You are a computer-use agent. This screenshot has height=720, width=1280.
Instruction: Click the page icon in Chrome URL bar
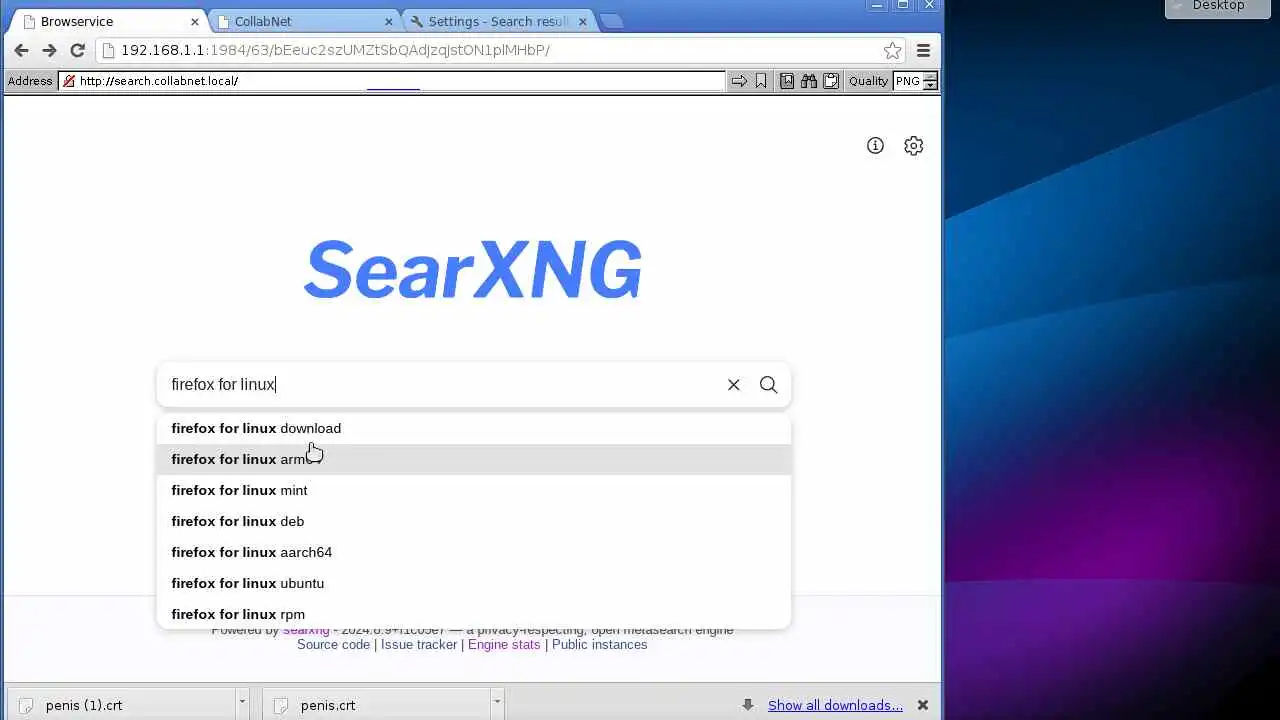pyautogui.click(x=108, y=50)
